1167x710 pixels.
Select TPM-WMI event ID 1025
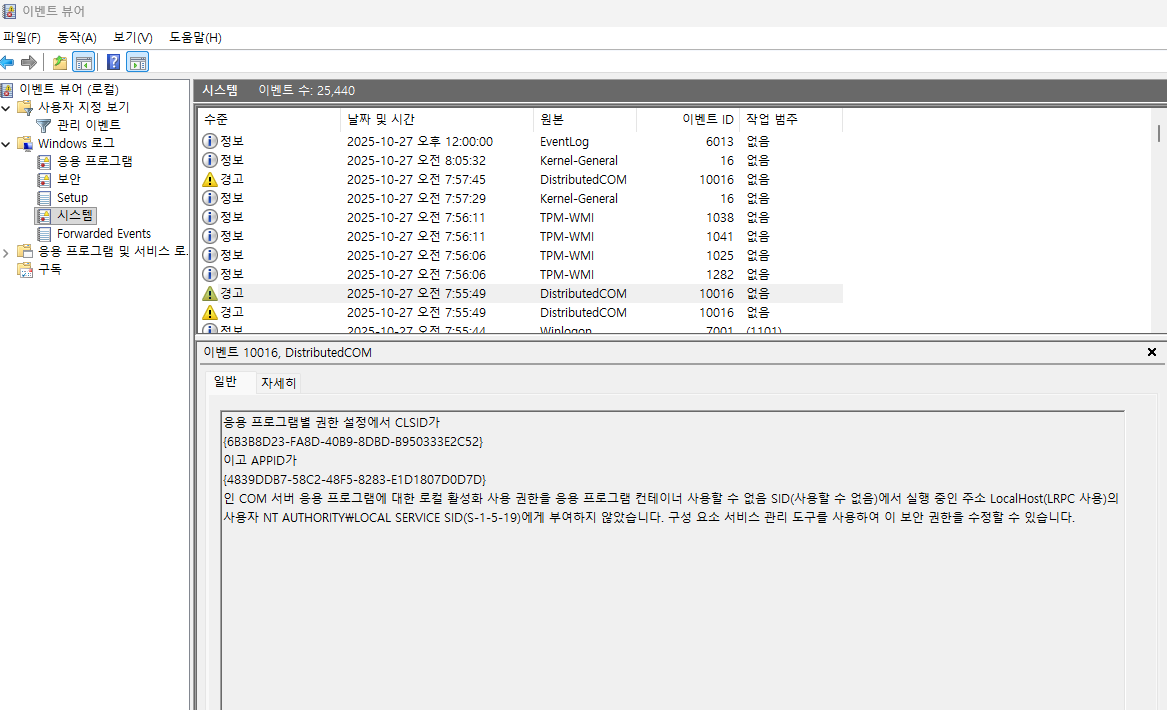(521, 255)
